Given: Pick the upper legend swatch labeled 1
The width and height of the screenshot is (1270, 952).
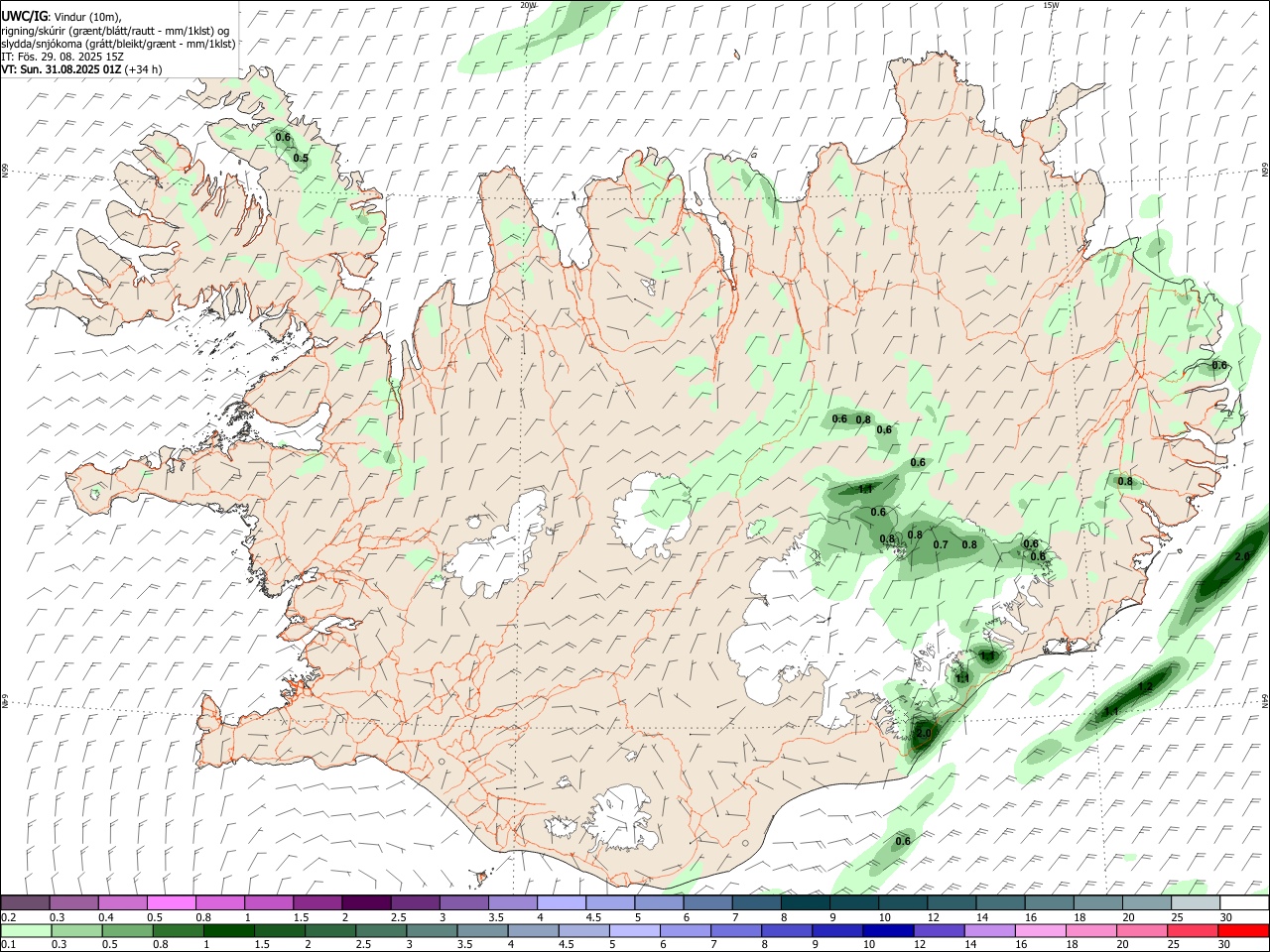Looking at the screenshot, I should click(x=268, y=902).
